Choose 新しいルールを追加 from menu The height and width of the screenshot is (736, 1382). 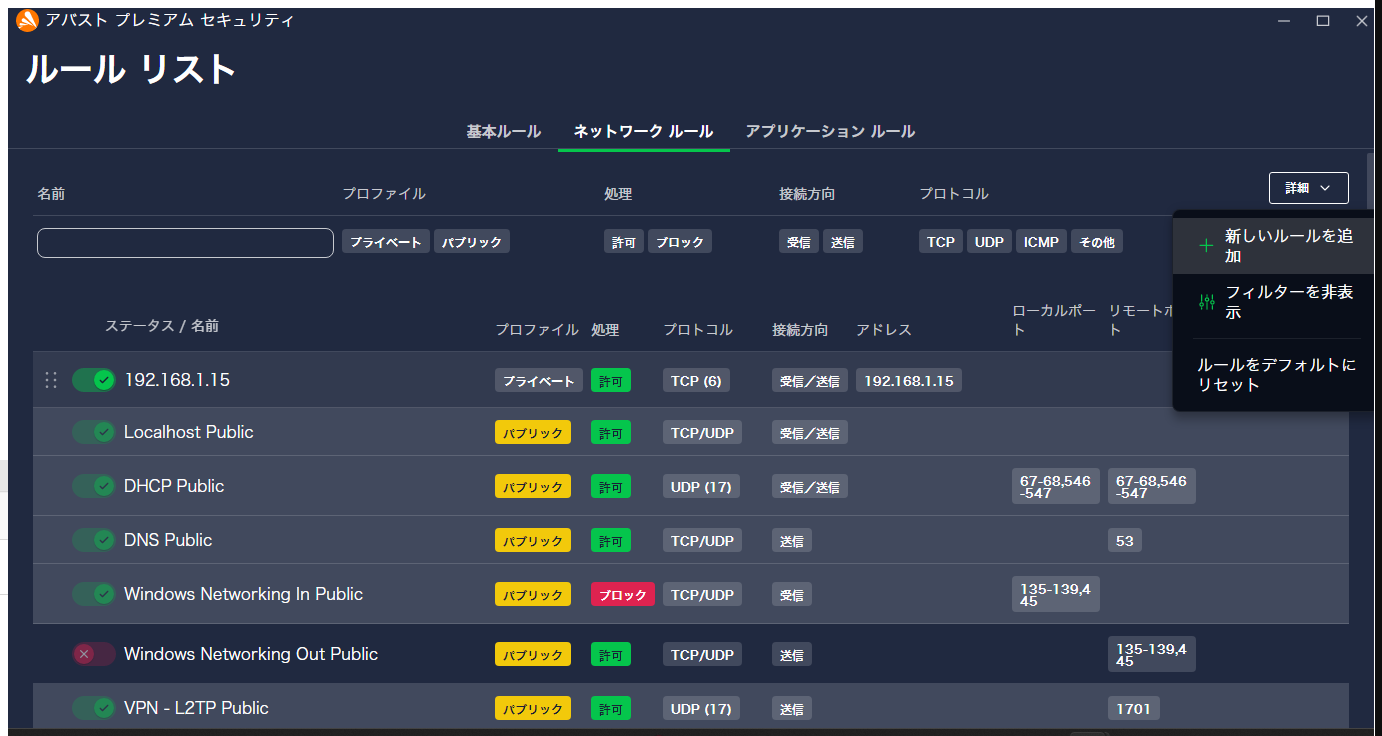(x=1274, y=246)
